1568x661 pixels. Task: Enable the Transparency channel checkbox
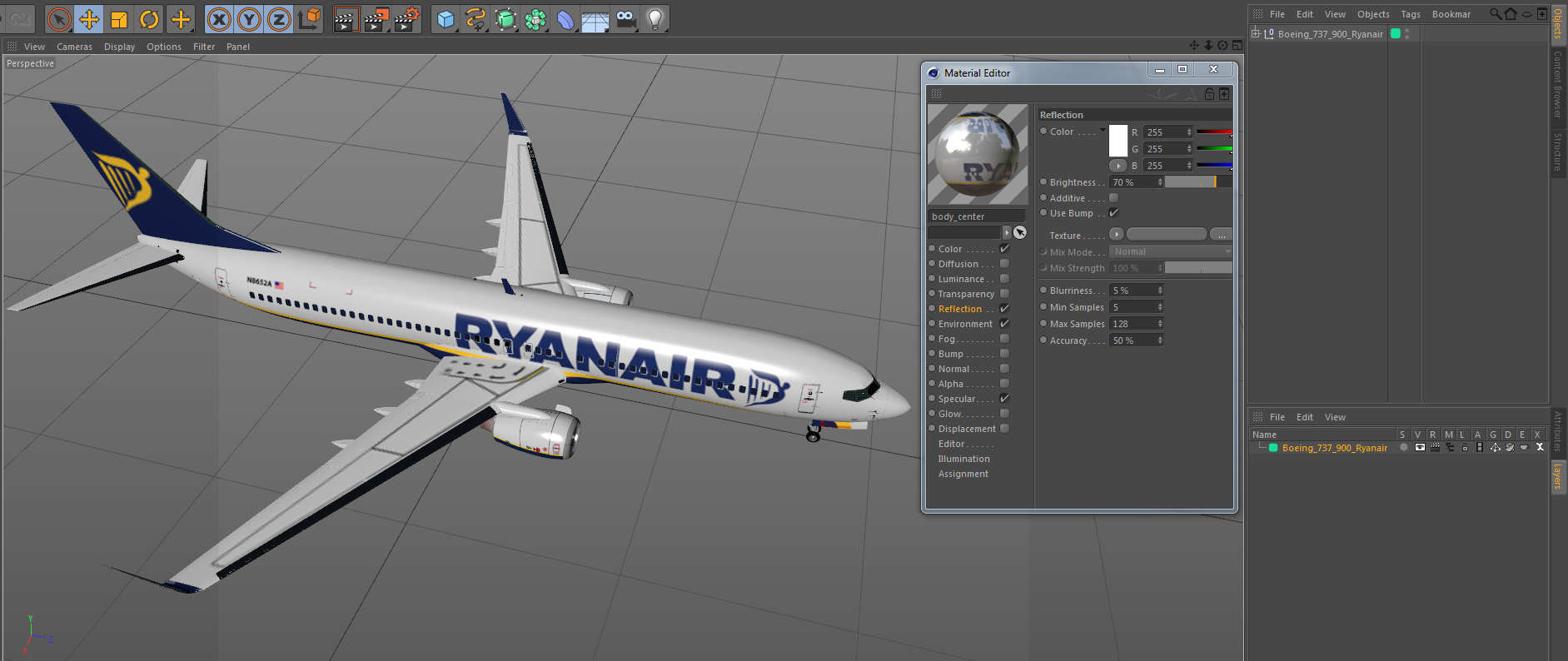pyautogui.click(x=1004, y=294)
